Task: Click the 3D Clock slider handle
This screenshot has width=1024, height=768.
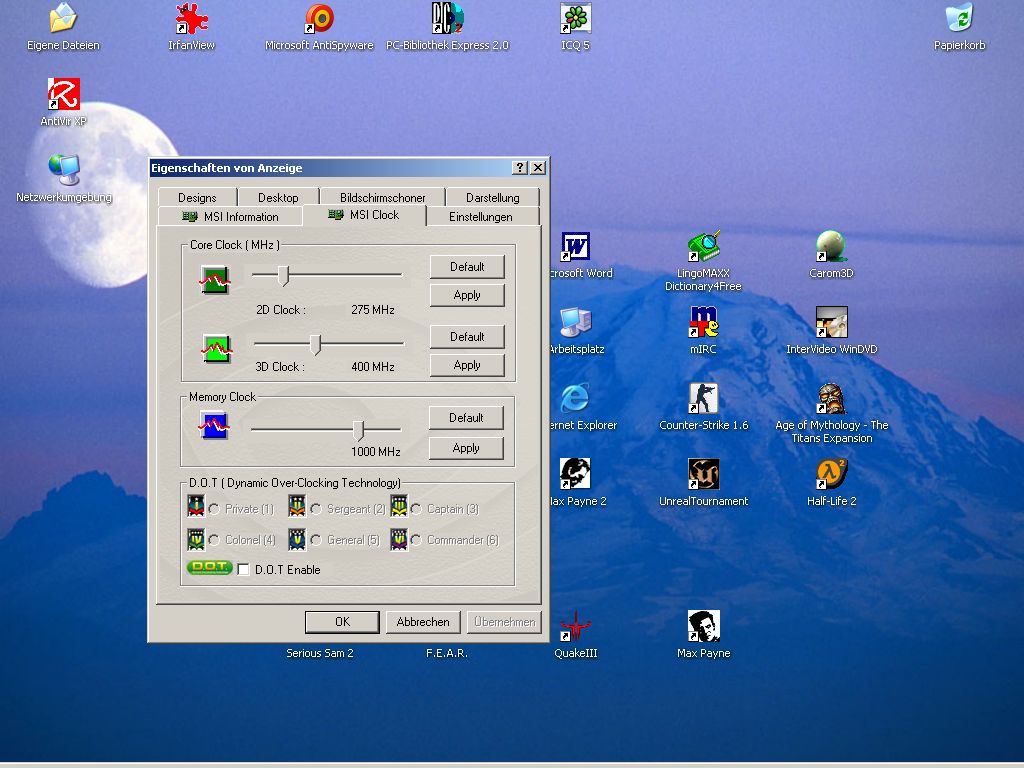Action: [315, 345]
